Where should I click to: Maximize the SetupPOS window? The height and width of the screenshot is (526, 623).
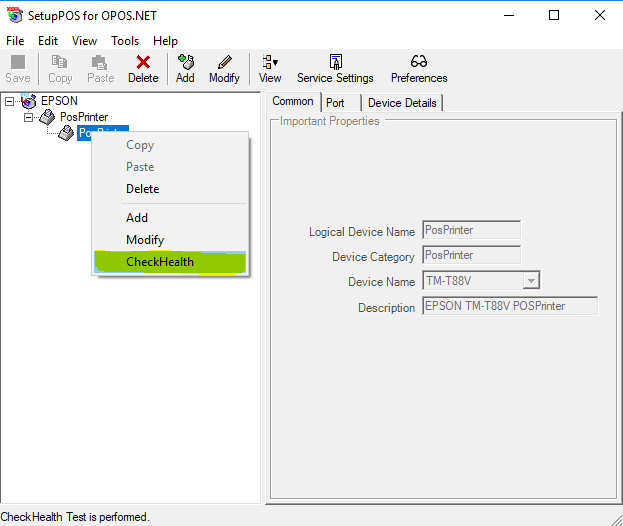(x=554, y=15)
